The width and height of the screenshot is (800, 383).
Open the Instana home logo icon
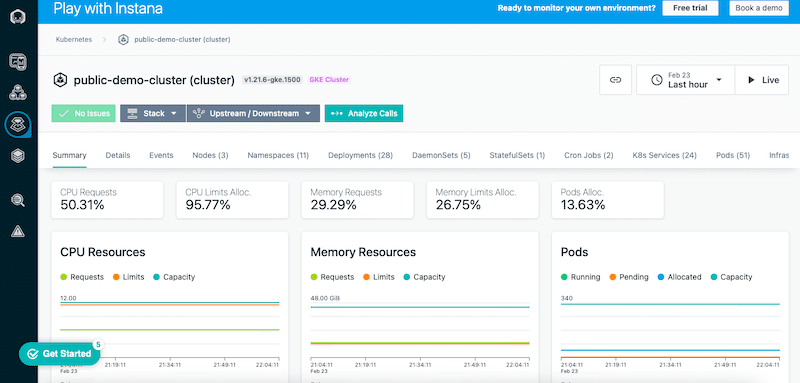[x=18, y=17]
